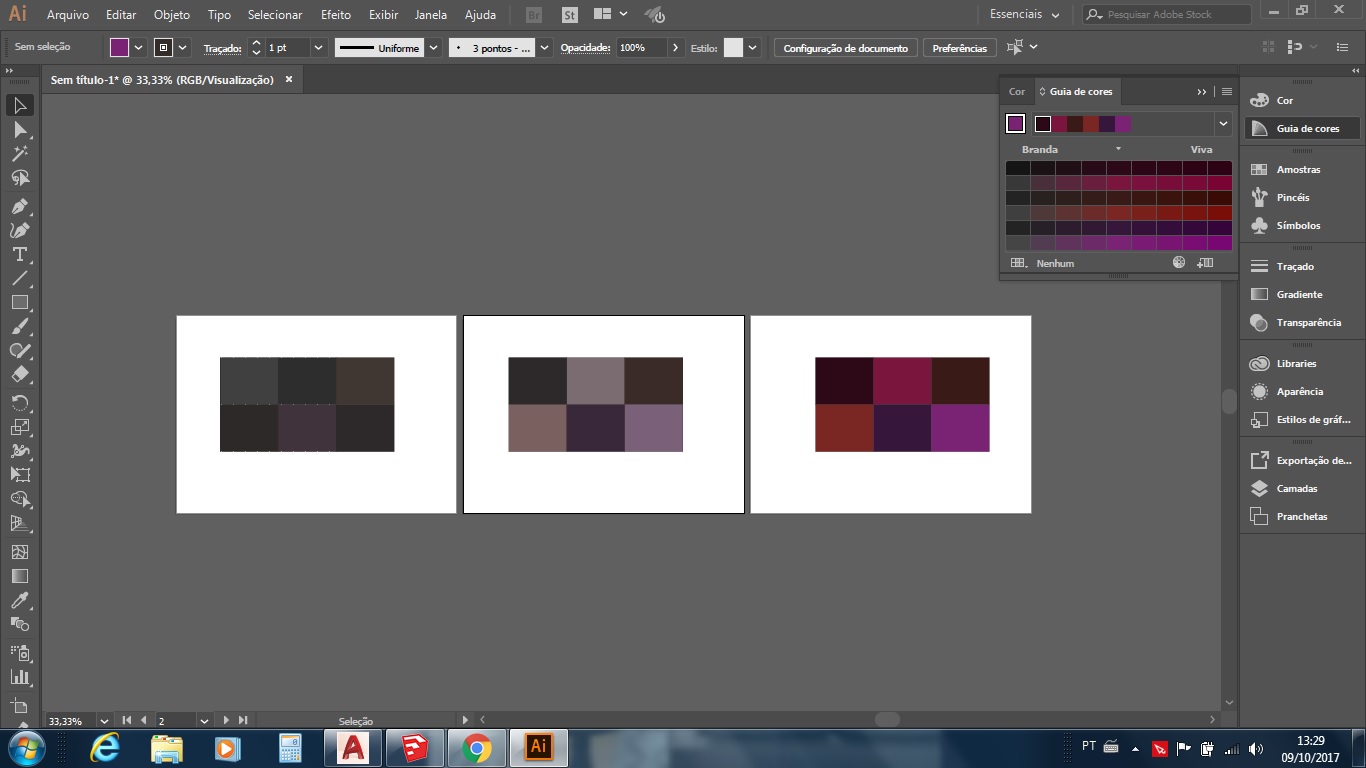Select the Lasso tool

tap(19, 178)
